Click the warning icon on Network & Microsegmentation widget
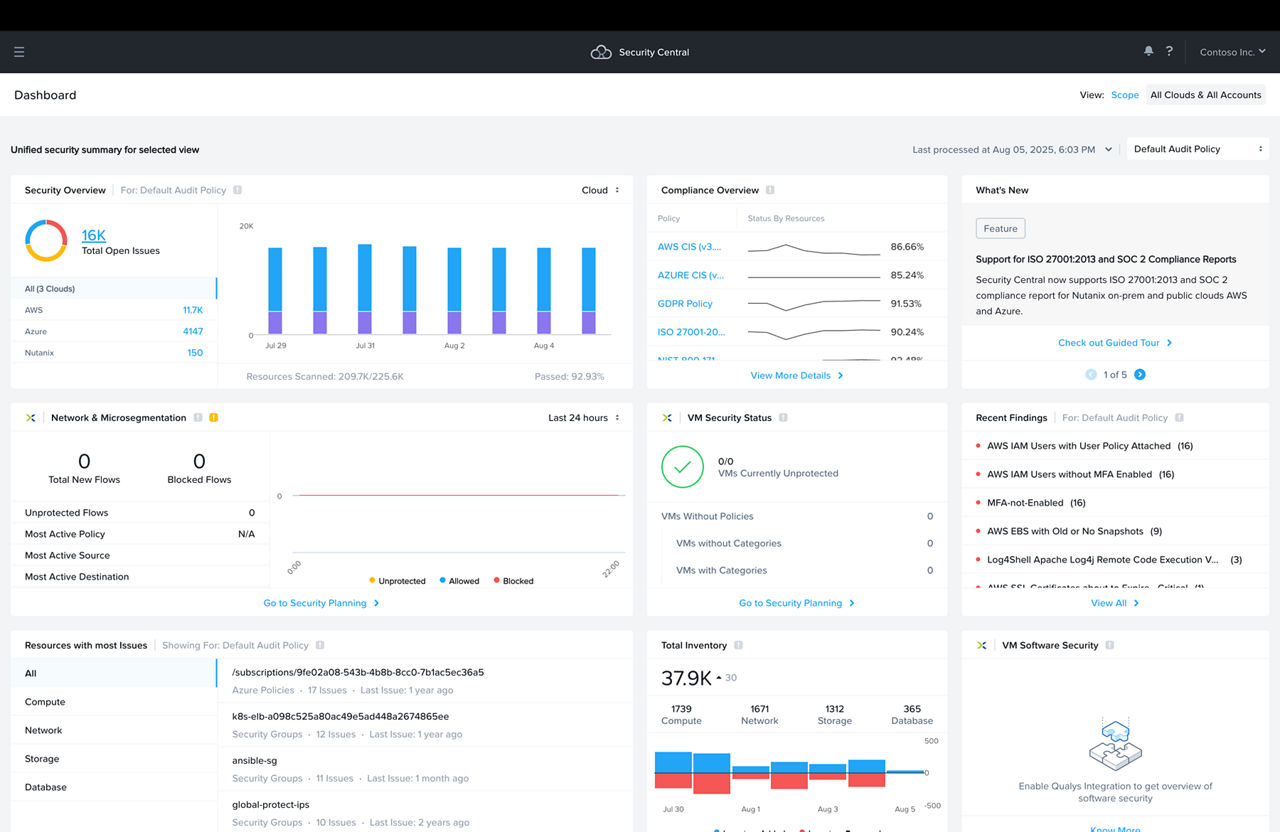Screen dimensions: 1280x832 pos(213,417)
